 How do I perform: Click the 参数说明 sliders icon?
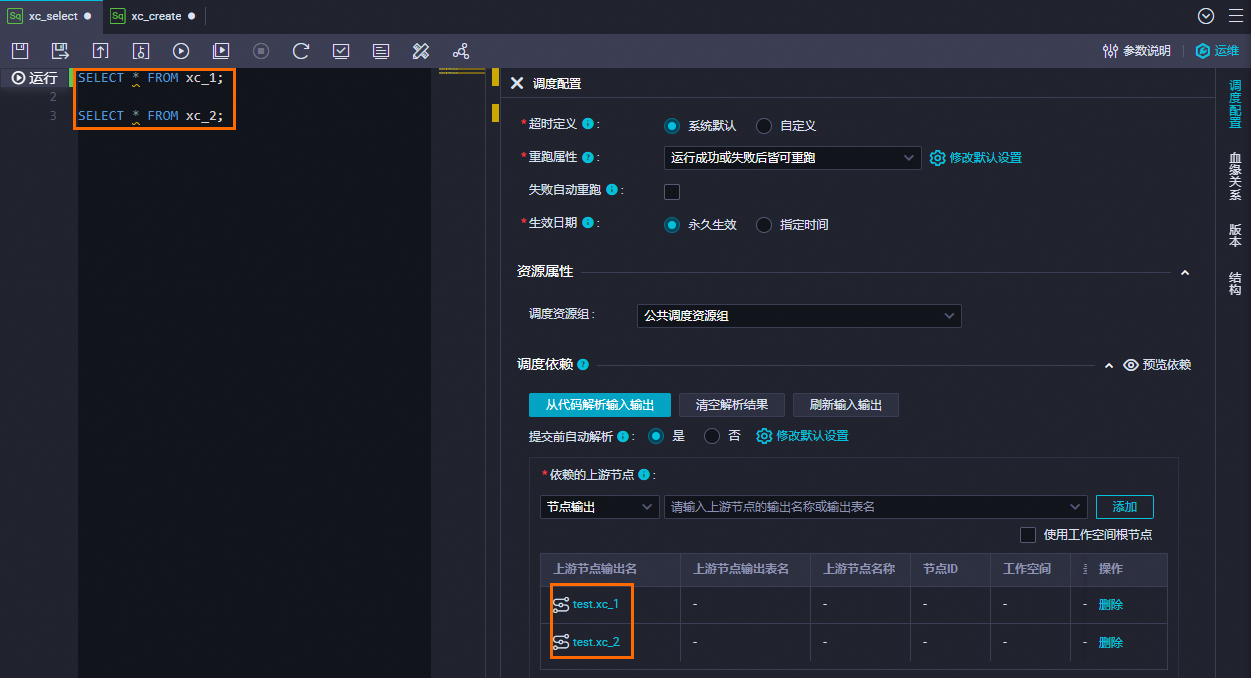point(1110,51)
